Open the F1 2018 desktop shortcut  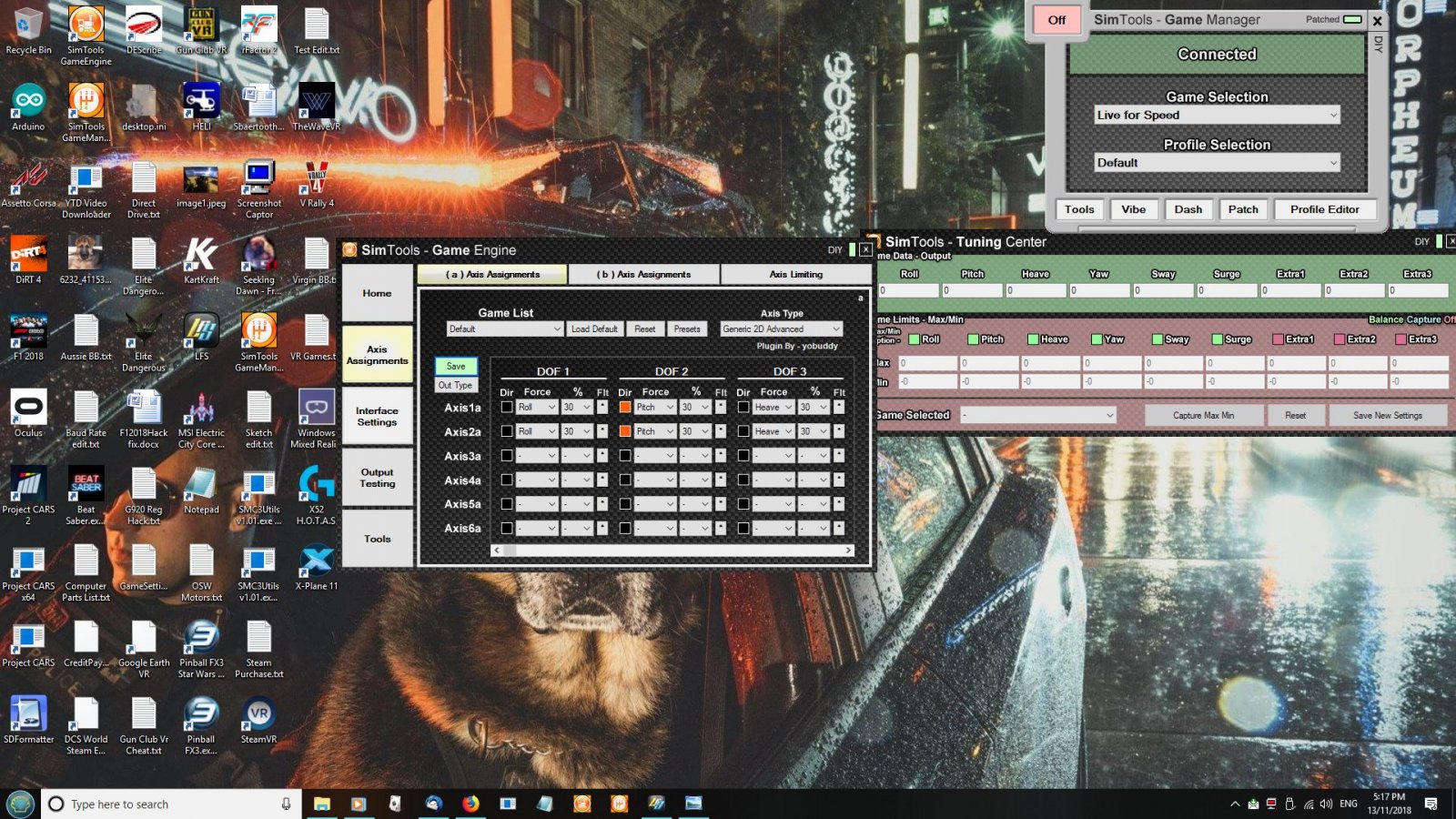click(x=28, y=337)
